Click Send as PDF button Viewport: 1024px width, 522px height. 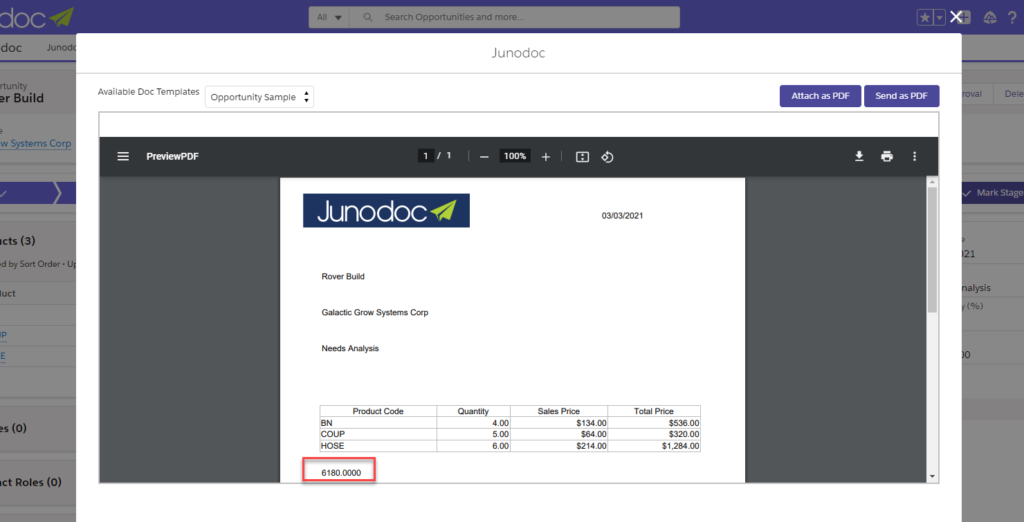pos(901,96)
